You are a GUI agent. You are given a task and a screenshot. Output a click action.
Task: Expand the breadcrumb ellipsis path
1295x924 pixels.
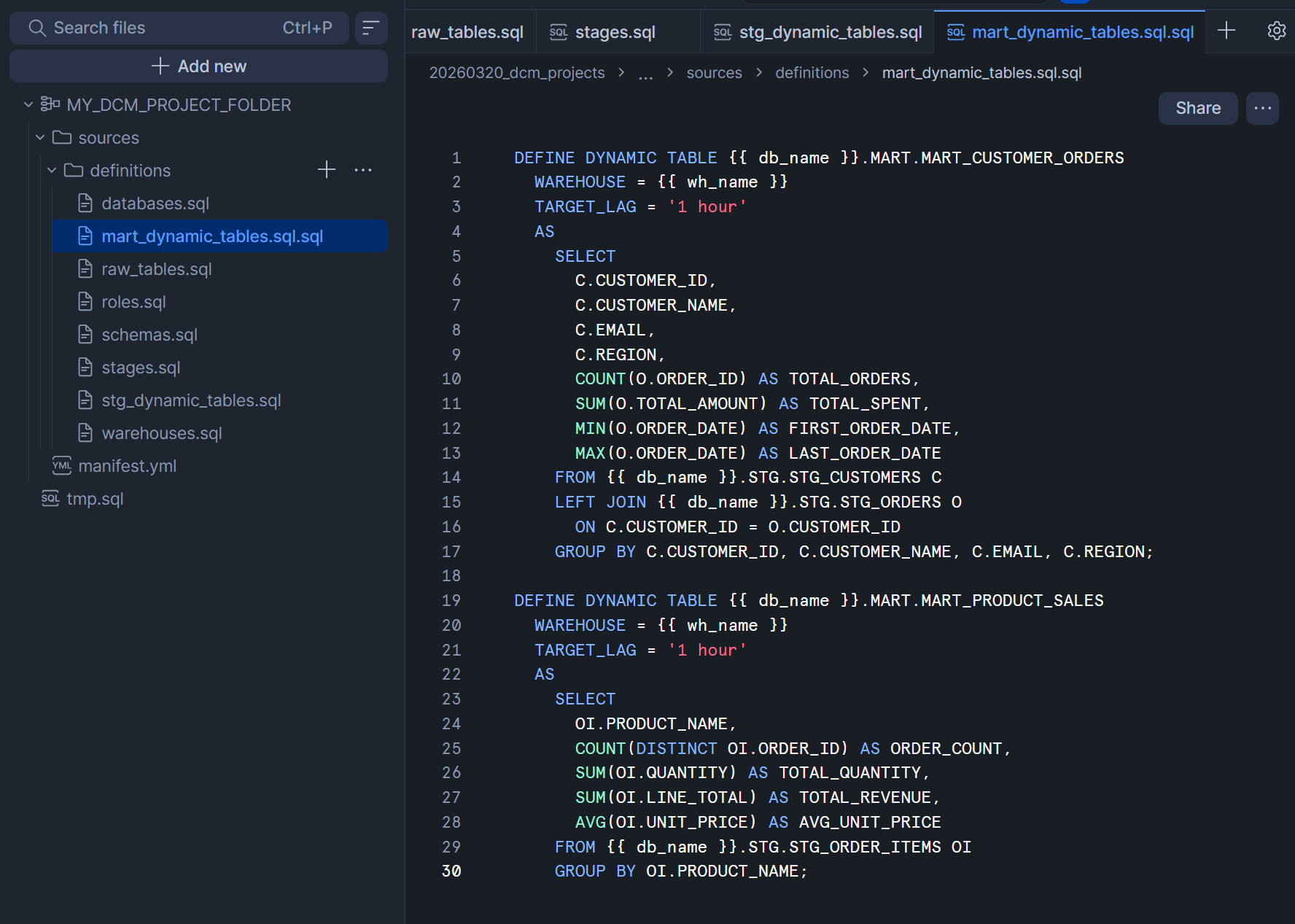click(x=645, y=74)
